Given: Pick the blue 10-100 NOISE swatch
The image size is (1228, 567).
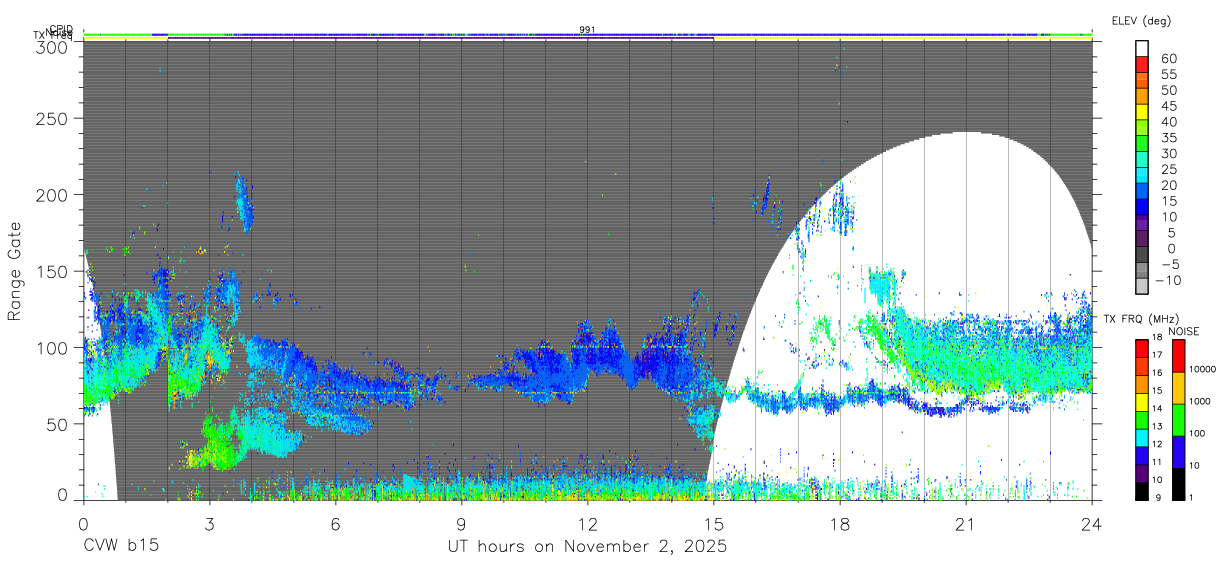Looking at the screenshot, I should tap(1180, 452).
